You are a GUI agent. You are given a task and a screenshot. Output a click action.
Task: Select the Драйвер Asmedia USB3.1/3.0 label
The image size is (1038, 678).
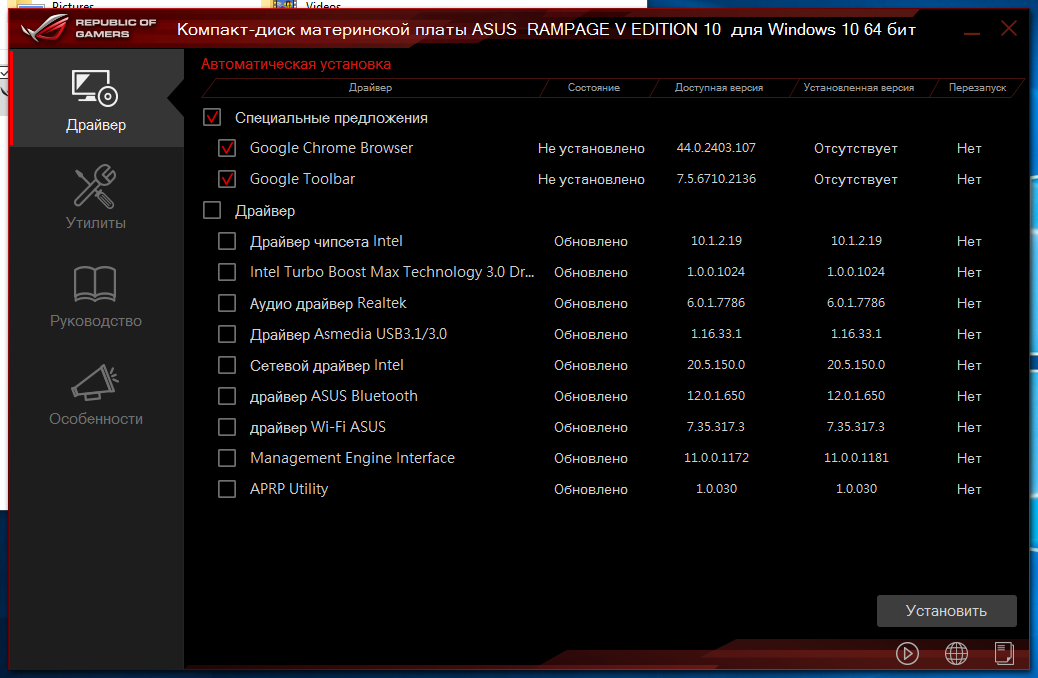(x=348, y=334)
